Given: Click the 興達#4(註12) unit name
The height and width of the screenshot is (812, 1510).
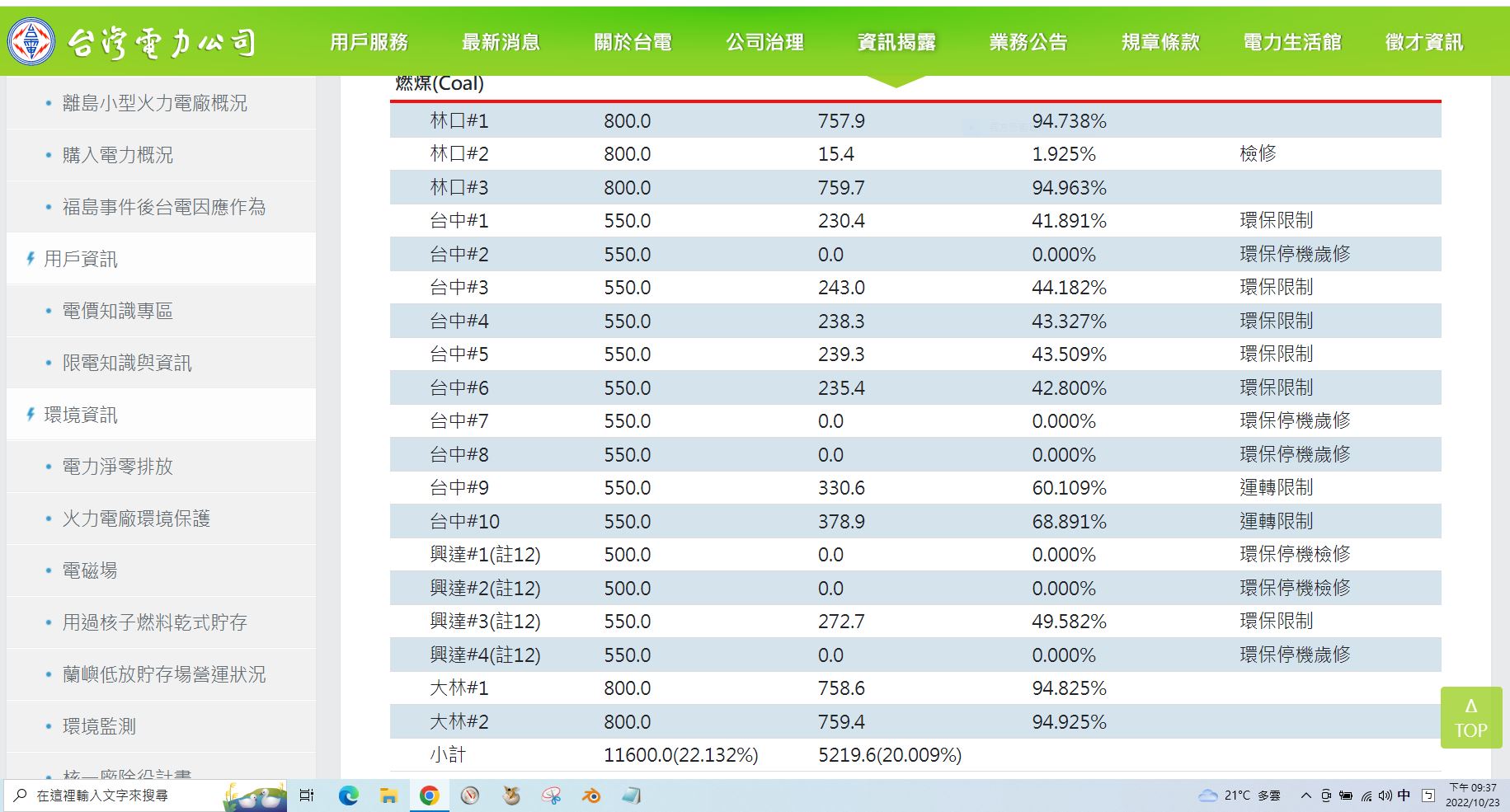Looking at the screenshot, I should (485, 655).
